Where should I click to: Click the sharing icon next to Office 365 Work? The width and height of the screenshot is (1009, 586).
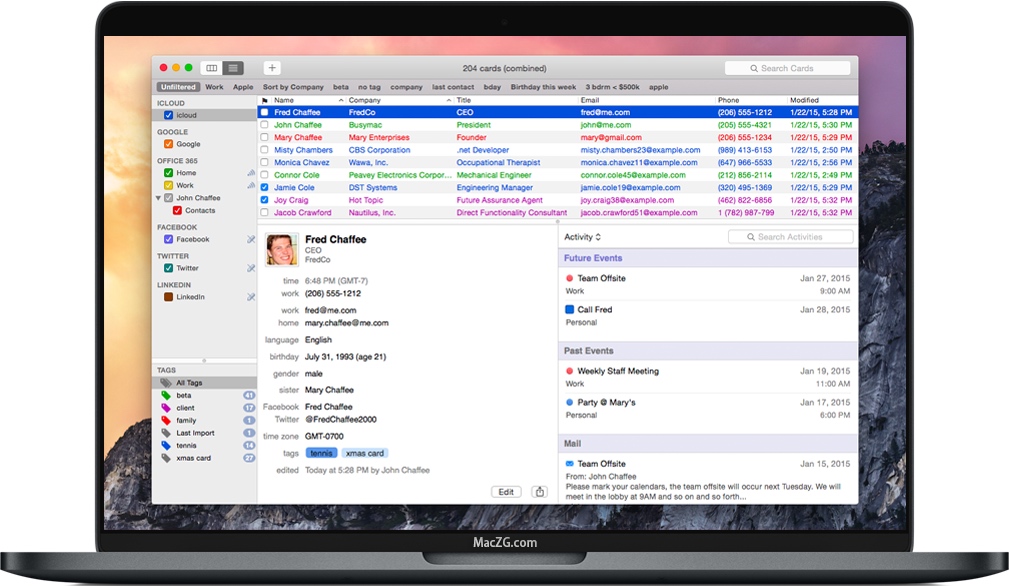(x=251, y=185)
